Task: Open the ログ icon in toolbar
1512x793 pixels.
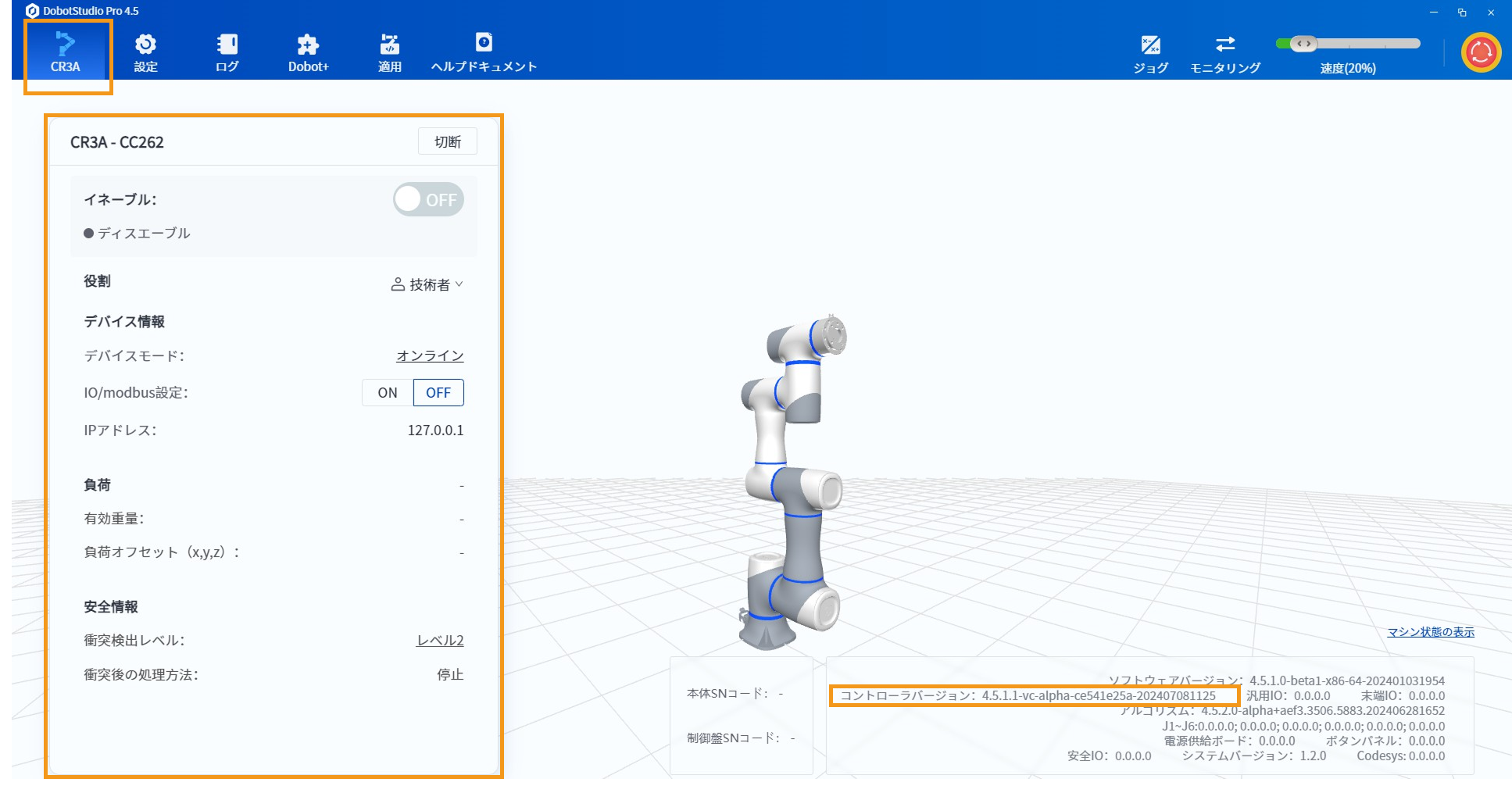Action: [x=227, y=52]
